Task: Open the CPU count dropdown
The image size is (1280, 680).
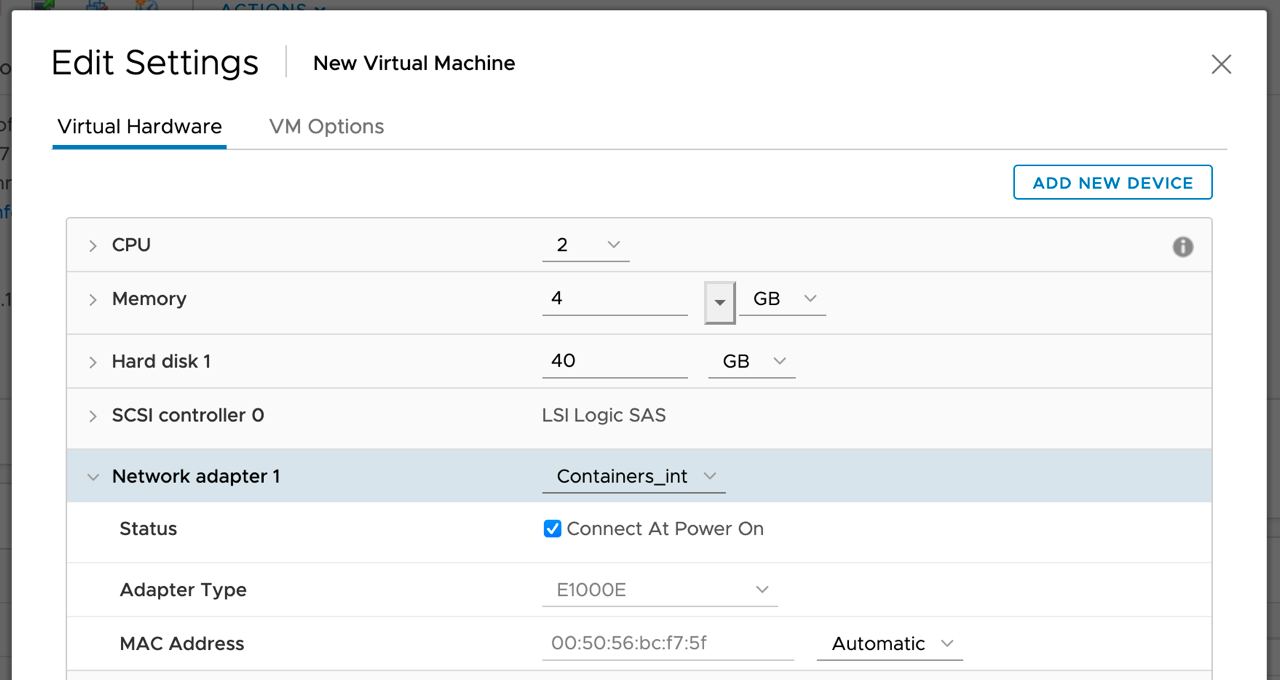Action: [586, 246]
